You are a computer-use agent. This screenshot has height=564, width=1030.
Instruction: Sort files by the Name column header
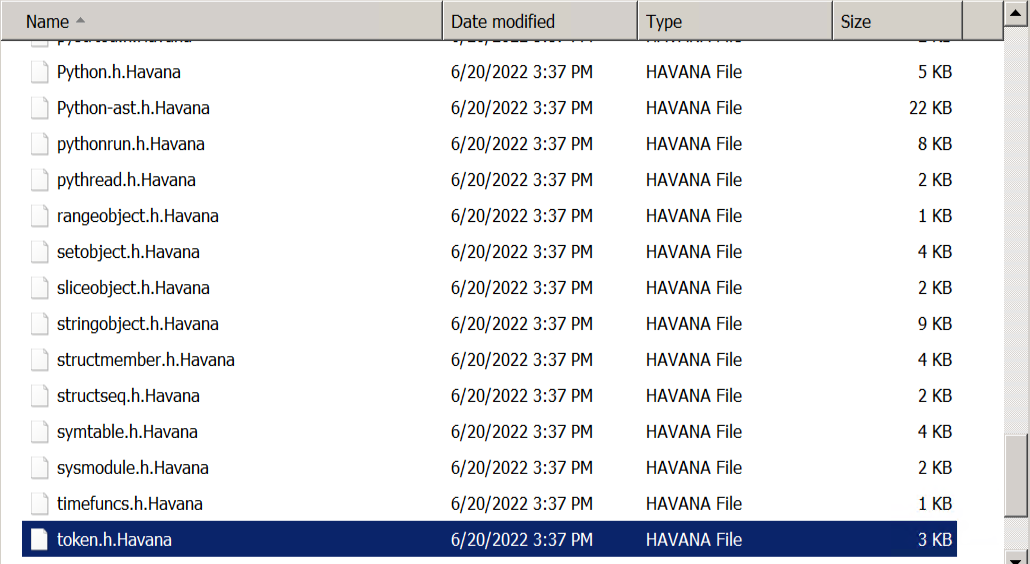coord(48,21)
